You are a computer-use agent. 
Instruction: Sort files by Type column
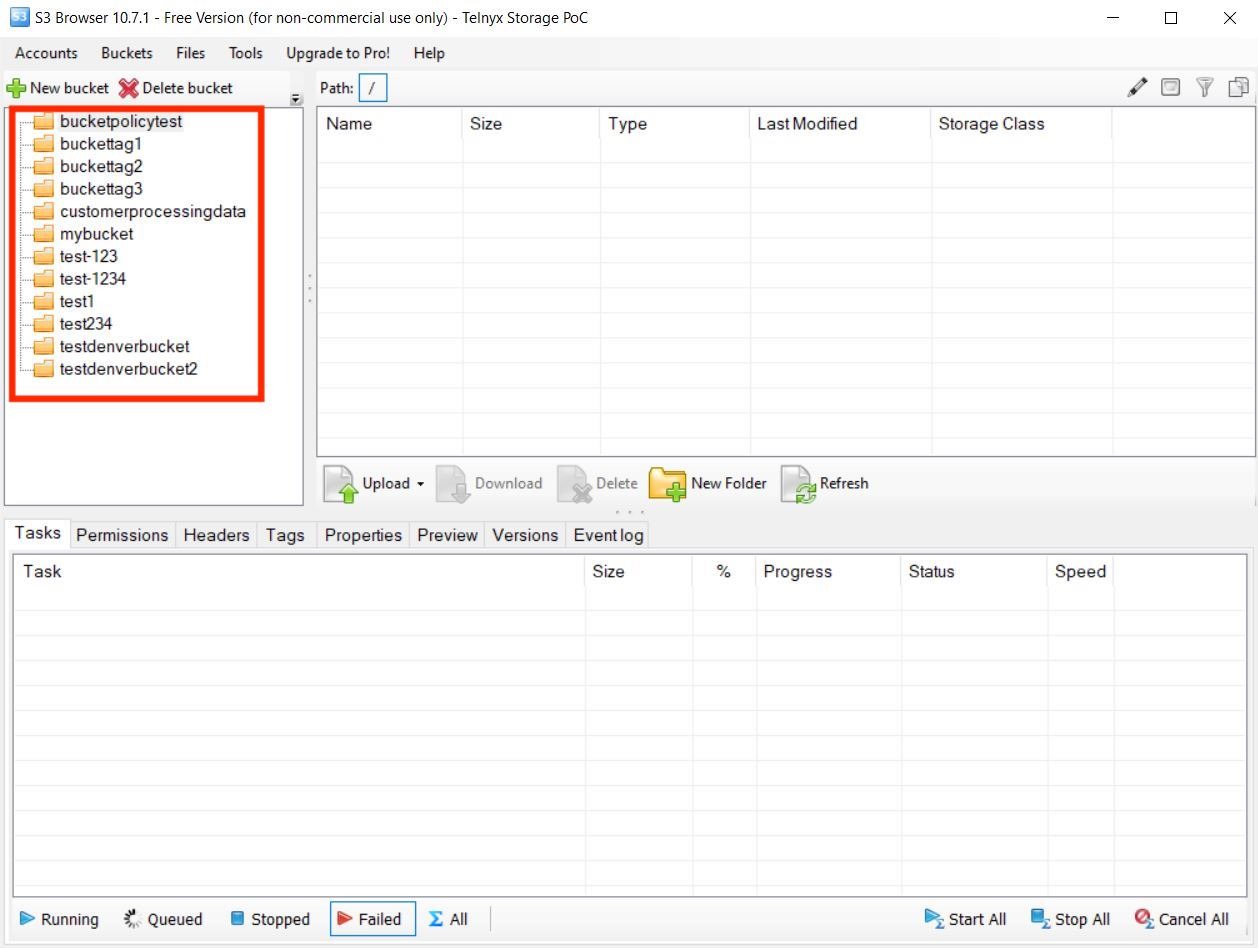(675, 124)
